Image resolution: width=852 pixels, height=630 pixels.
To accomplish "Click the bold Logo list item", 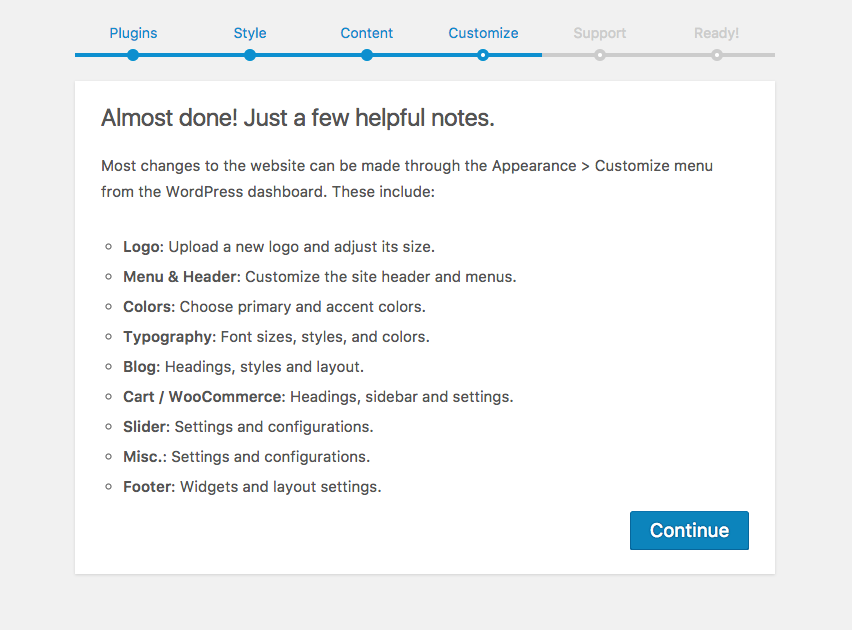I will 143,246.
